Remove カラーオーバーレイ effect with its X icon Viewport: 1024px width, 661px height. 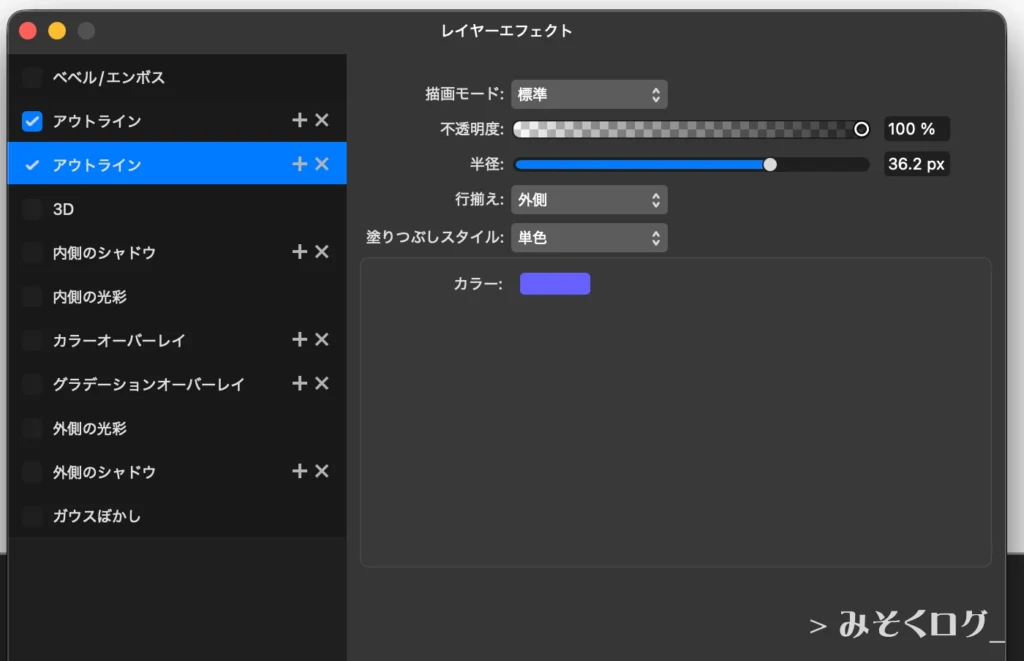321,340
